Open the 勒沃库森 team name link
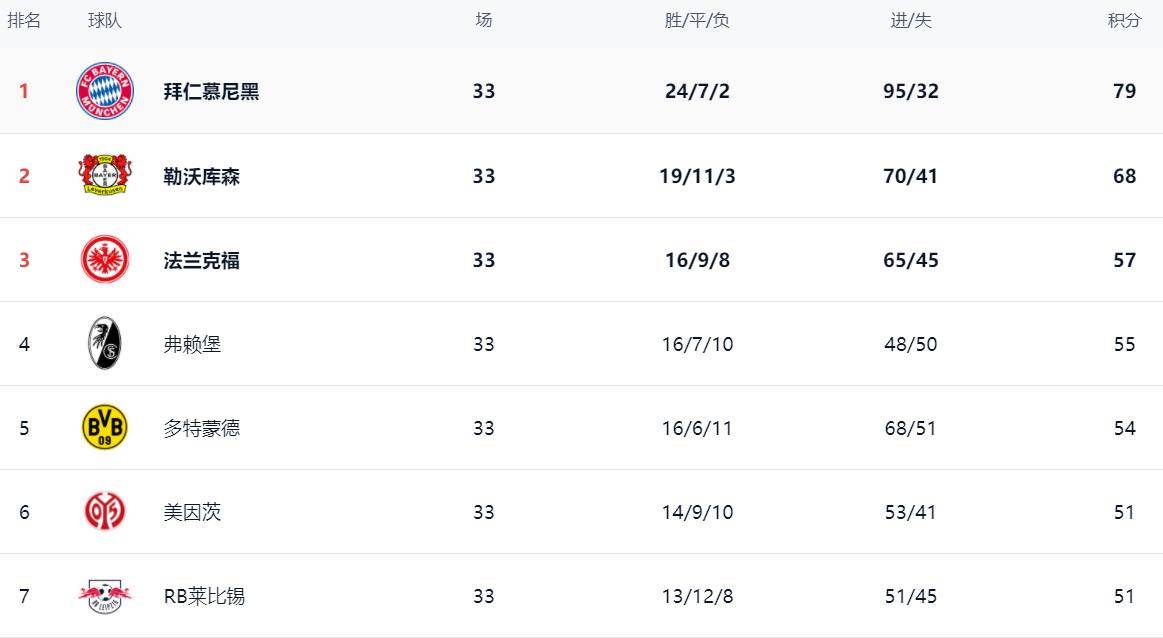The image size is (1163, 638). (x=201, y=176)
